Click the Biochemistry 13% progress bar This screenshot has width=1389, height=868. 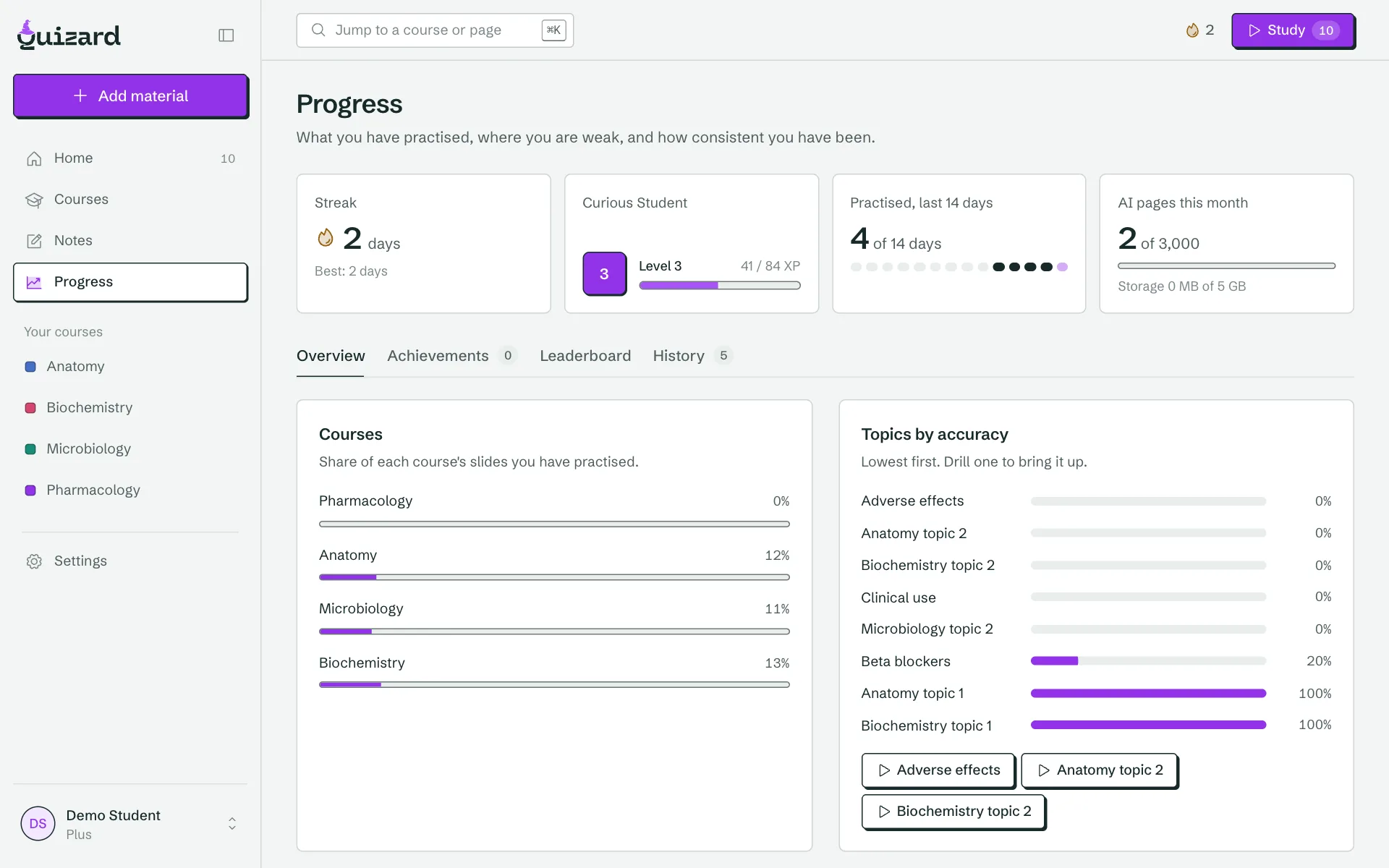(554, 684)
